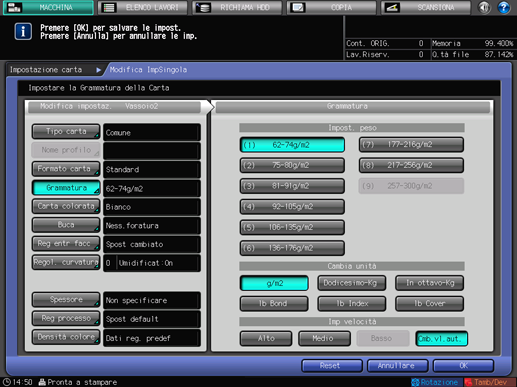
Task: Choose the g/m2 unit
Action: coord(274,283)
